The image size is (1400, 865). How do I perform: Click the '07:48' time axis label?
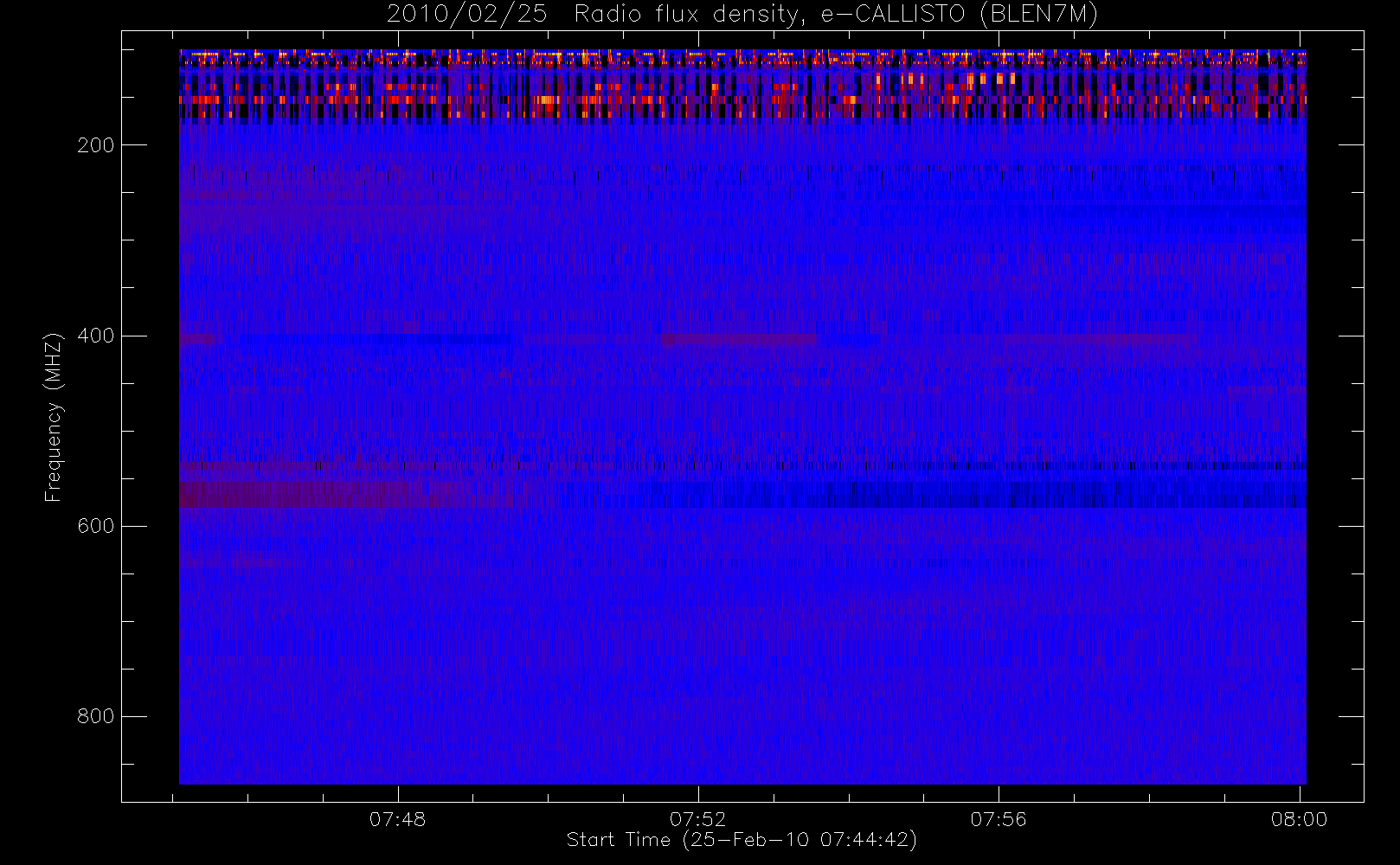tap(398, 819)
